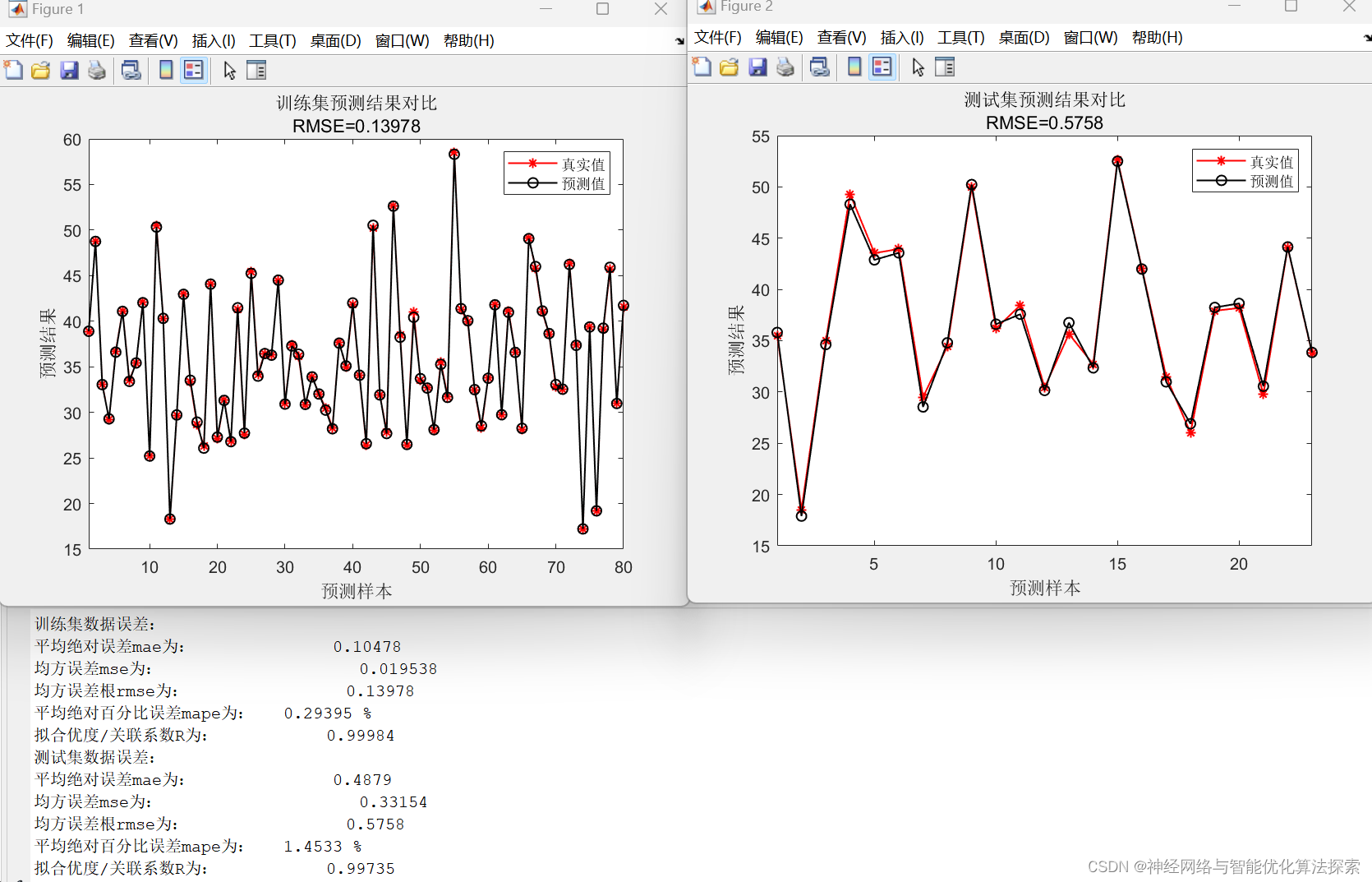Click Link Plot icon in Figure 2

click(x=819, y=67)
